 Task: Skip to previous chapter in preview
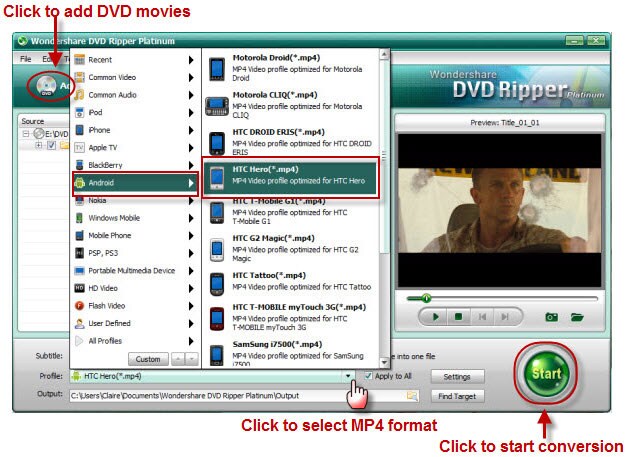[482, 317]
